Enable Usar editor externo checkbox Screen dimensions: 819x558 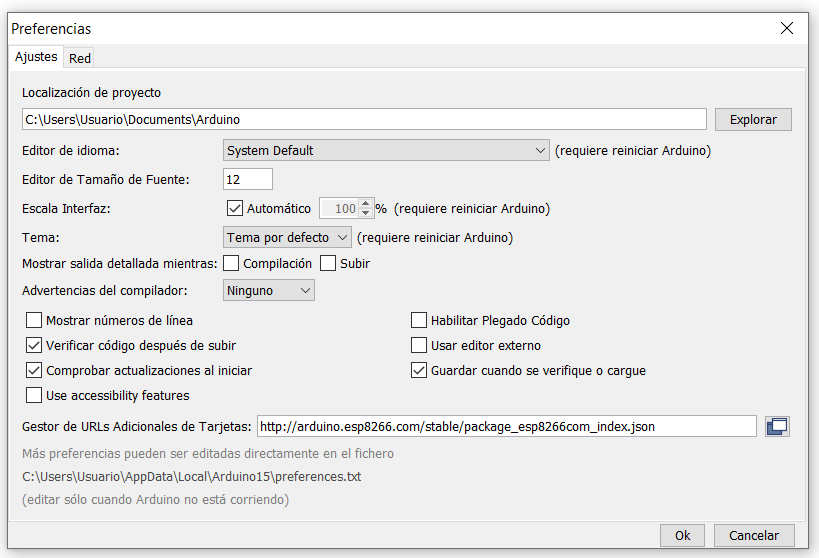point(420,346)
